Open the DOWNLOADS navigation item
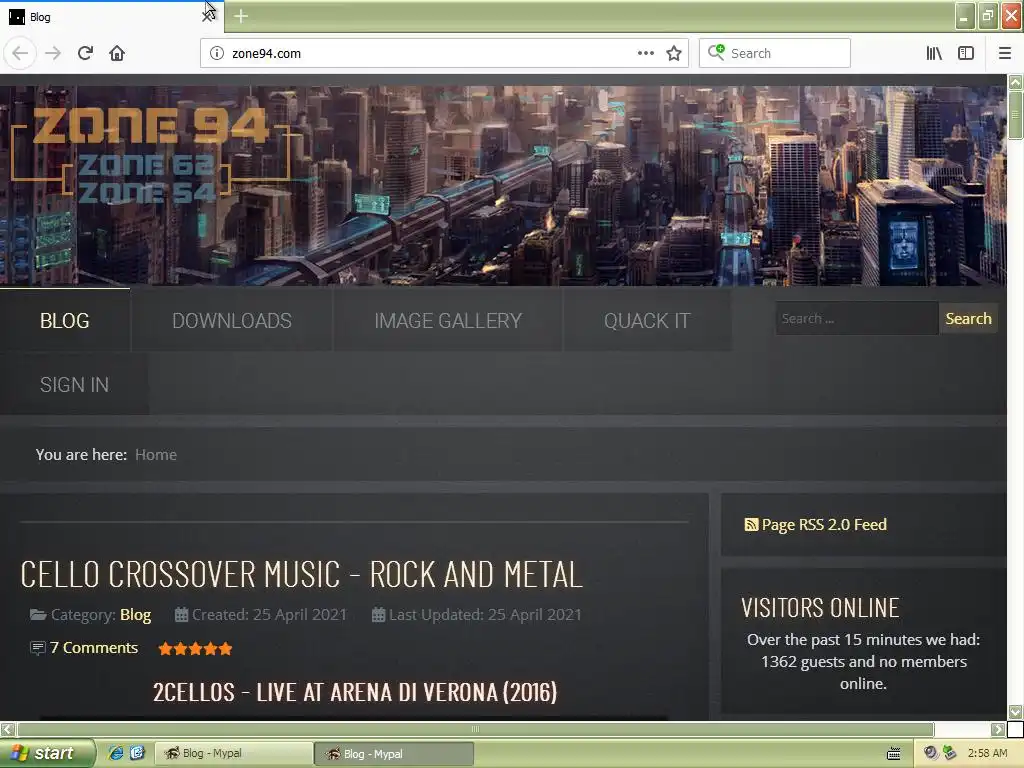This screenshot has height=768, width=1024. (232, 321)
